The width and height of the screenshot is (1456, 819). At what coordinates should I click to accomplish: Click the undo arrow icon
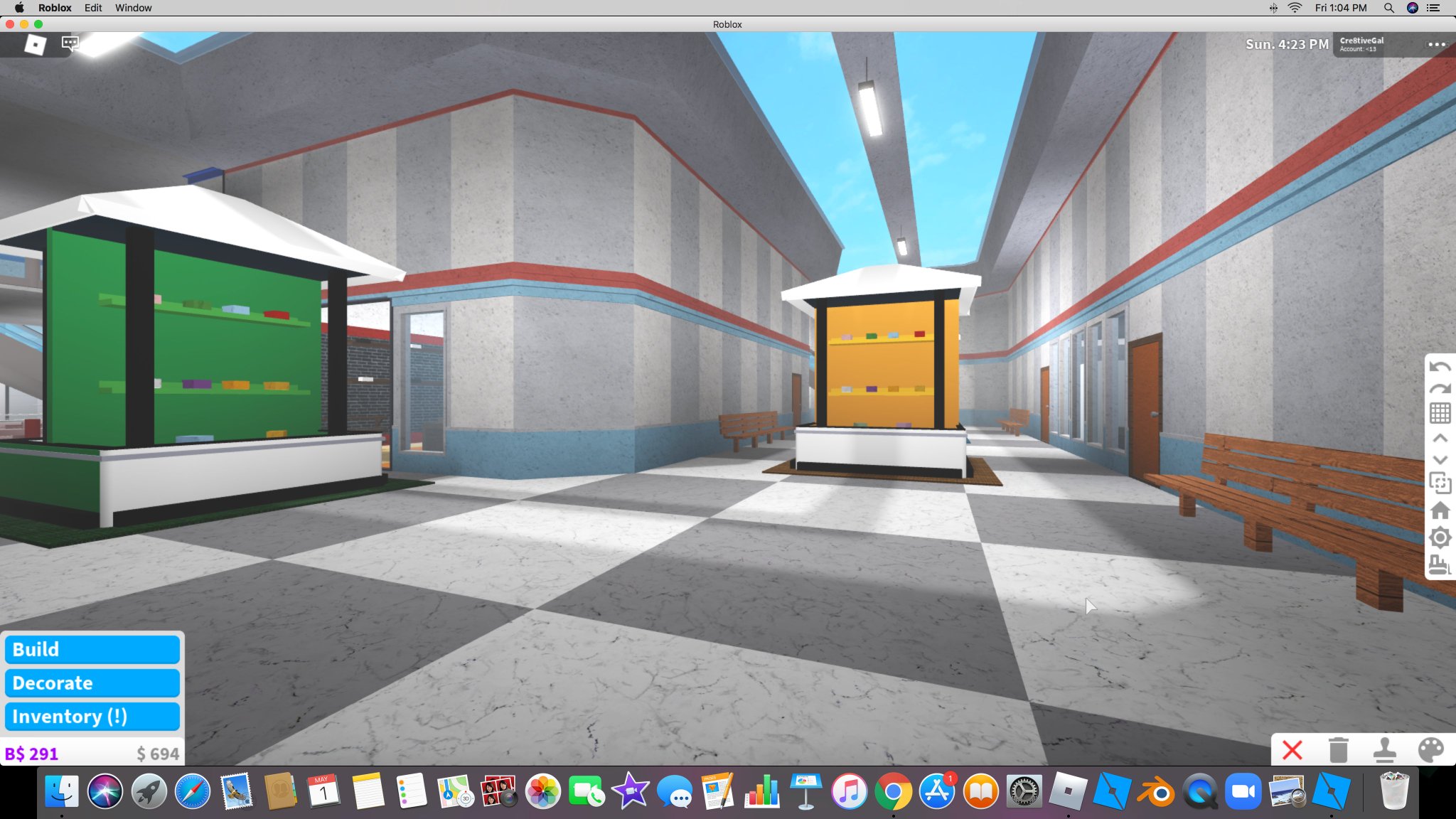click(x=1440, y=367)
